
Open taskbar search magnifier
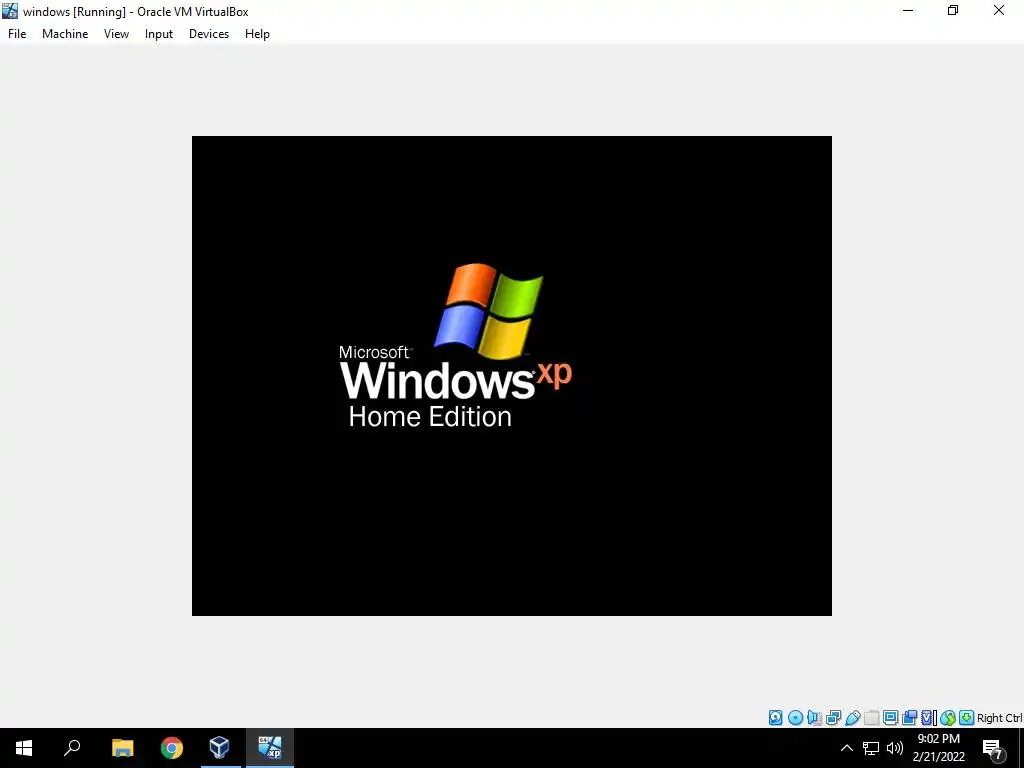[x=72, y=748]
